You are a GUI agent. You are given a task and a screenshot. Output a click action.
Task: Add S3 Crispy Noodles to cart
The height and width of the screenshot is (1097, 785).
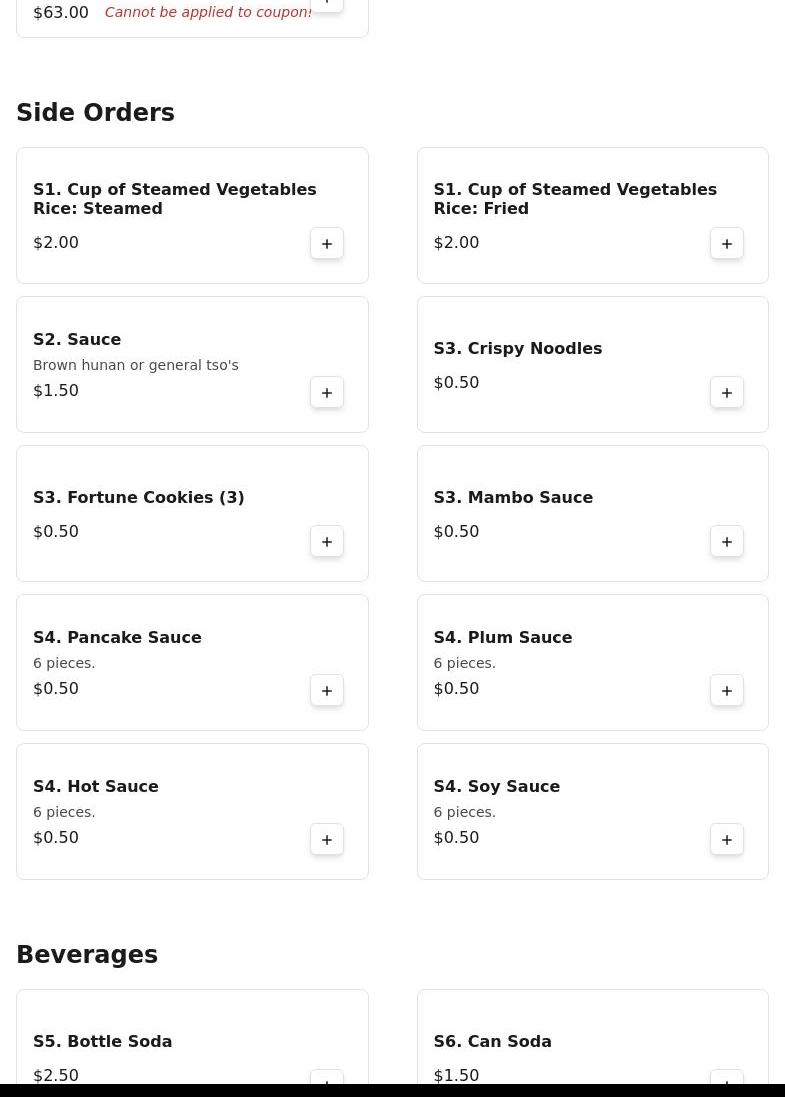tap(727, 392)
